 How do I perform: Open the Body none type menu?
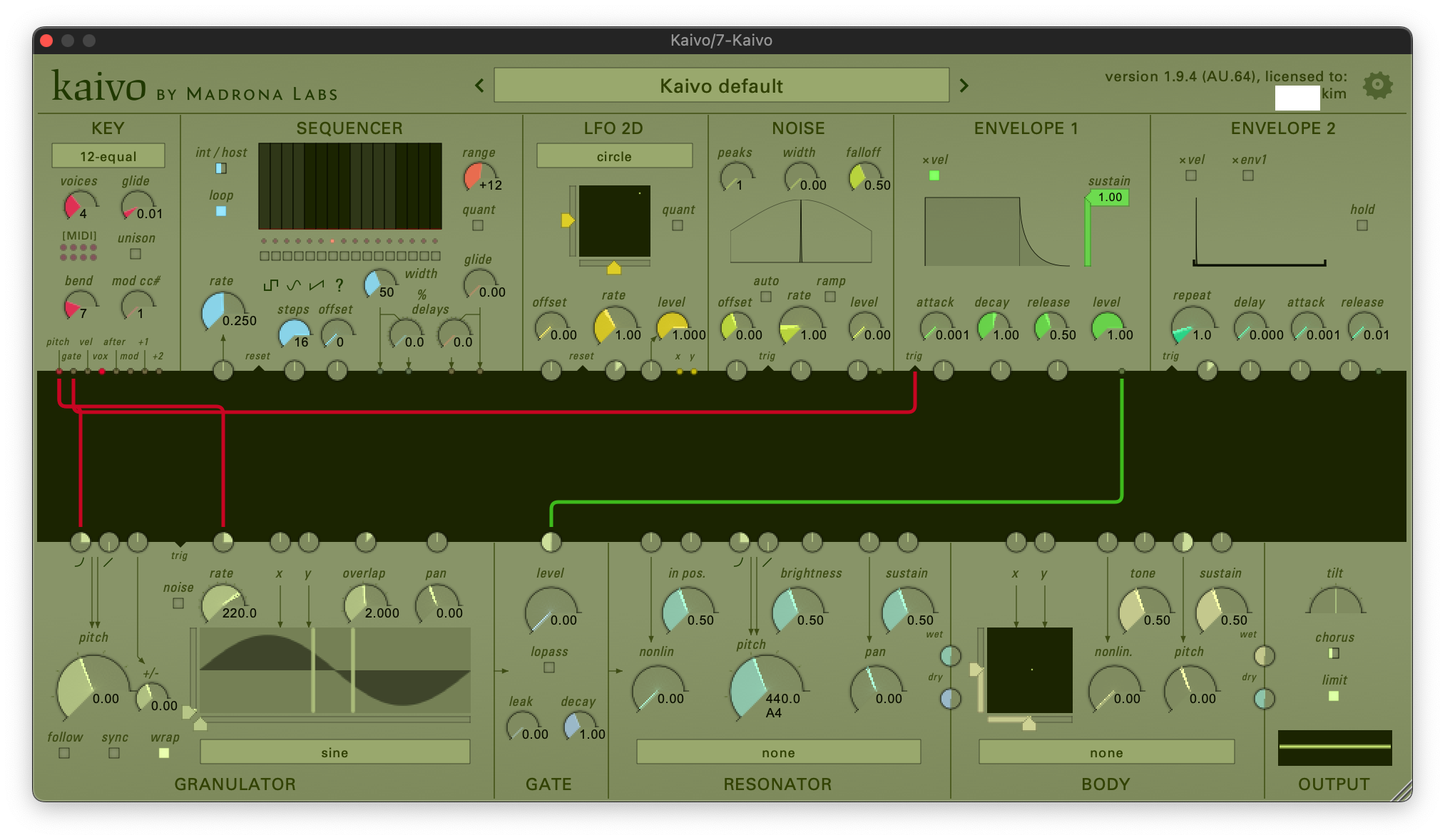point(1106,752)
